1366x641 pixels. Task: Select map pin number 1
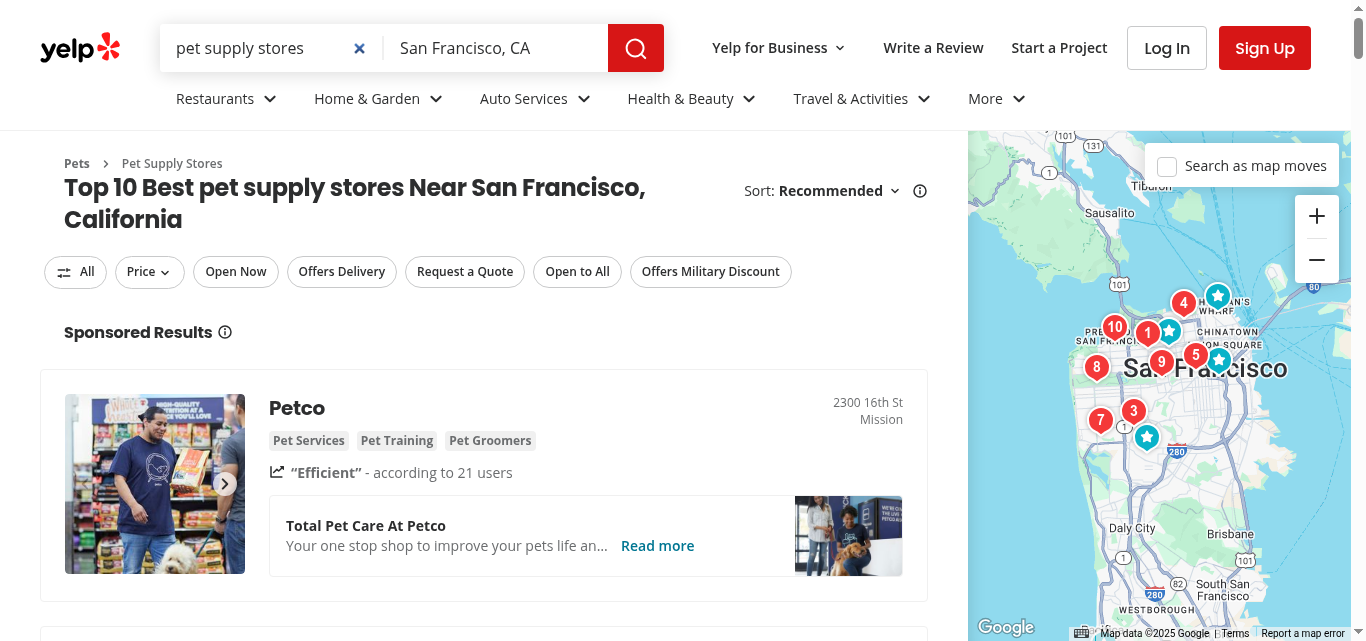point(1147,333)
